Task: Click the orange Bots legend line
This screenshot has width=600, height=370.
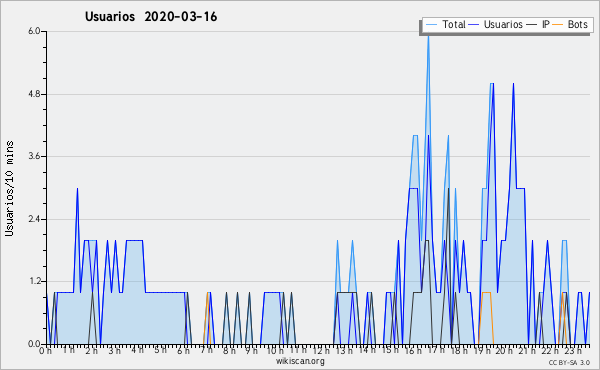Action: [x=558, y=25]
